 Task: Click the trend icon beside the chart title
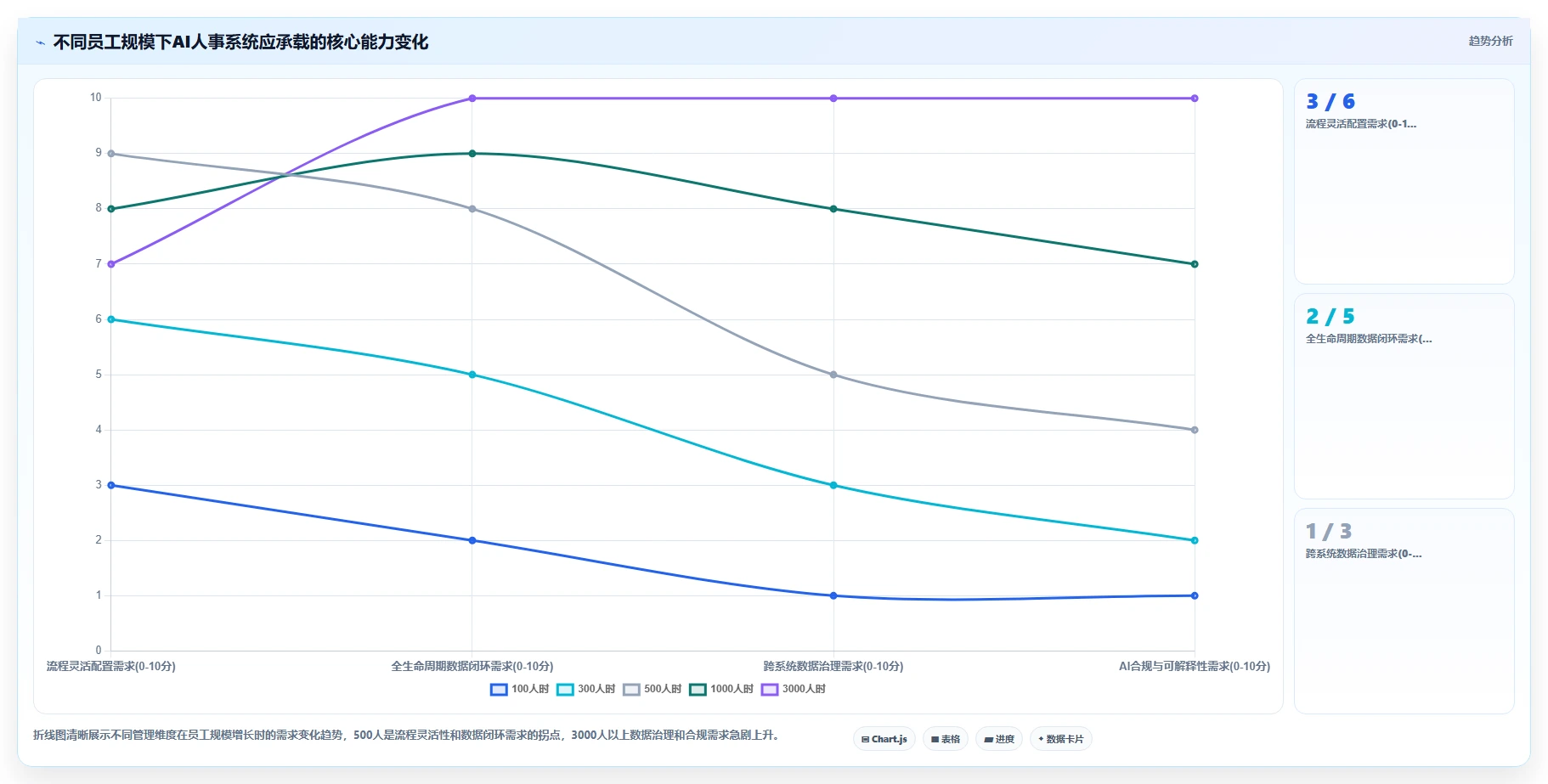(x=40, y=42)
